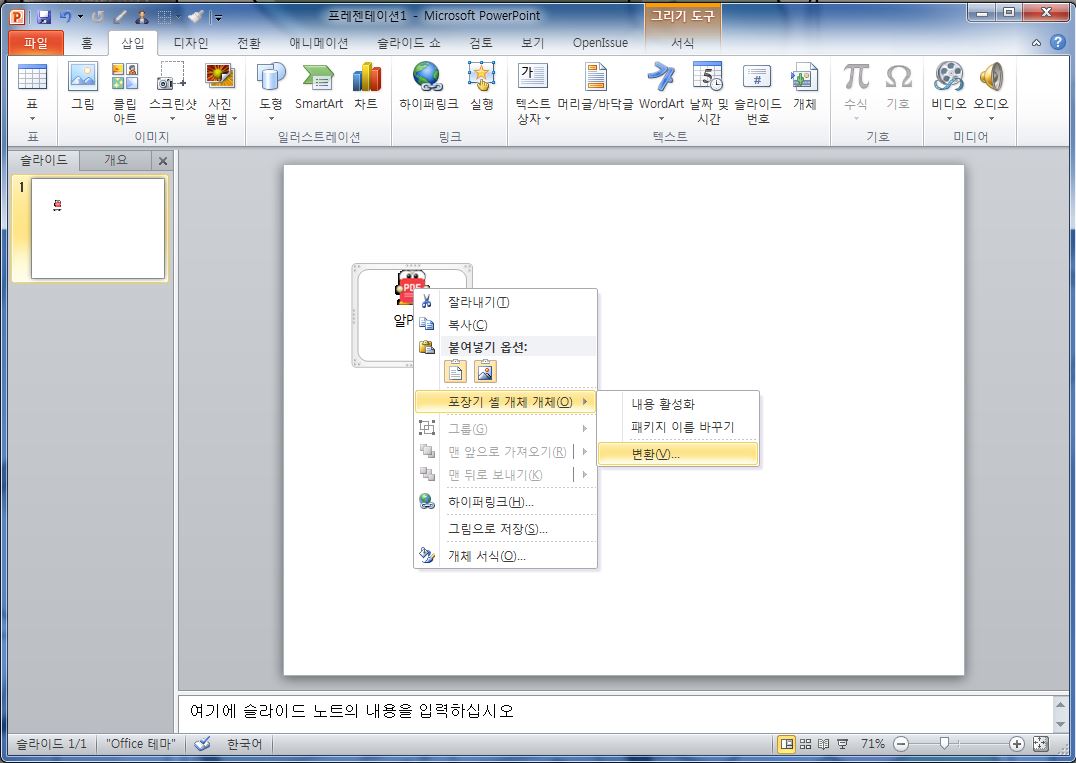Image resolution: width=1076 pixels, height=763 pixels.
Task: Open the 검토 review tab
Action: 480,43
